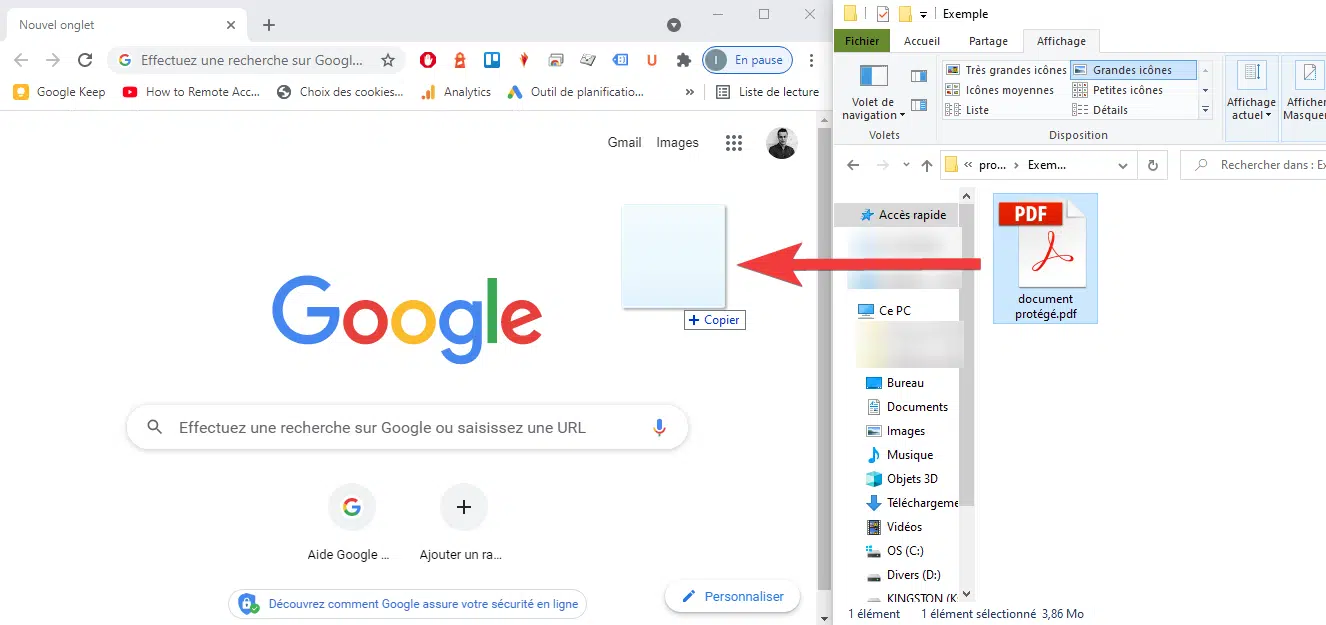Open the Volet de navigation dropdown

coord(874,92)
